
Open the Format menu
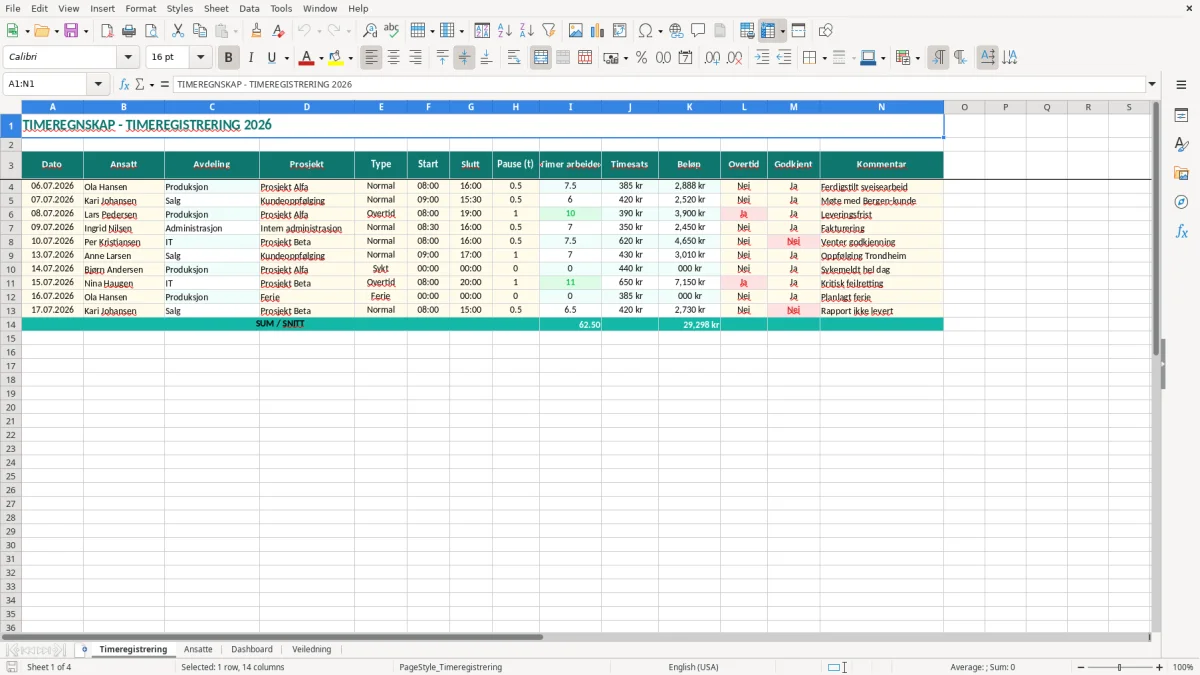click(140, 8)
